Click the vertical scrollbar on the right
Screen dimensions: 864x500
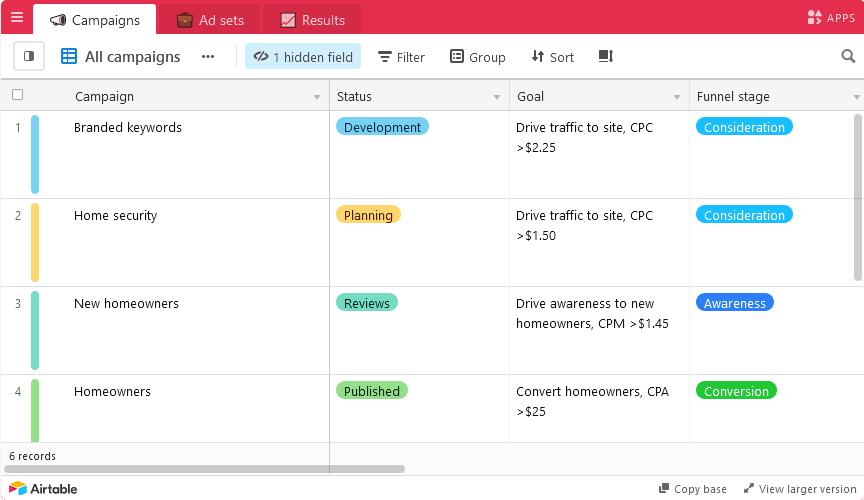pyautogui.click(x=858, y=197)
